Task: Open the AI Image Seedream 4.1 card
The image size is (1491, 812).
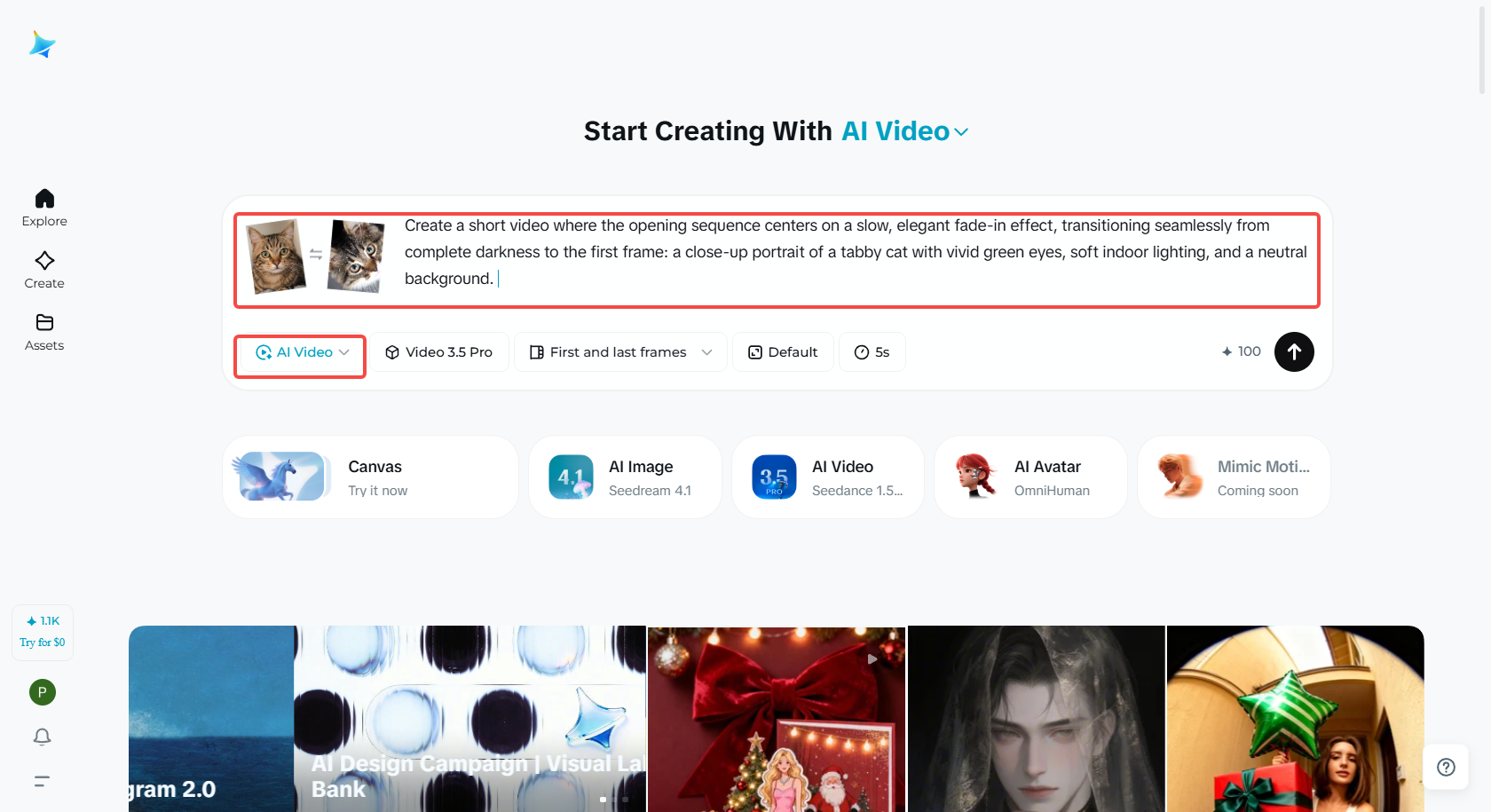Action: coord(625,477)
